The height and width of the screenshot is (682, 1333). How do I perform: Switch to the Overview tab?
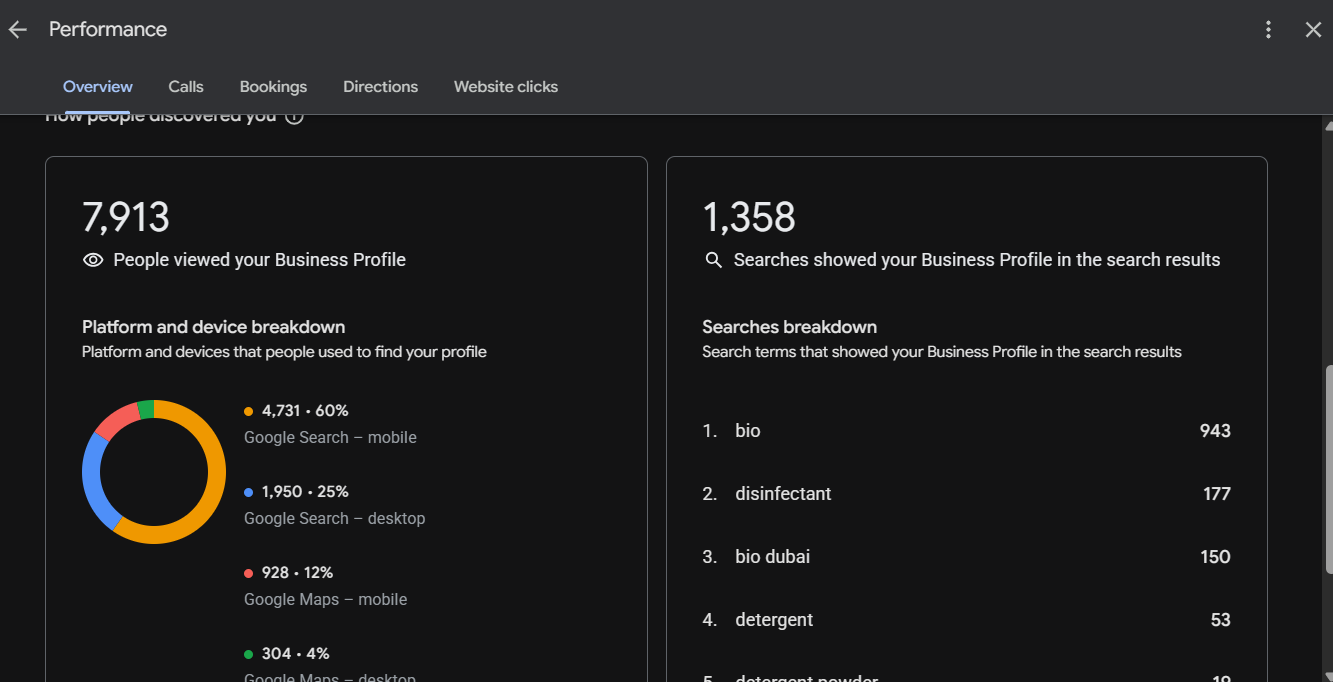tap(98, 87)
